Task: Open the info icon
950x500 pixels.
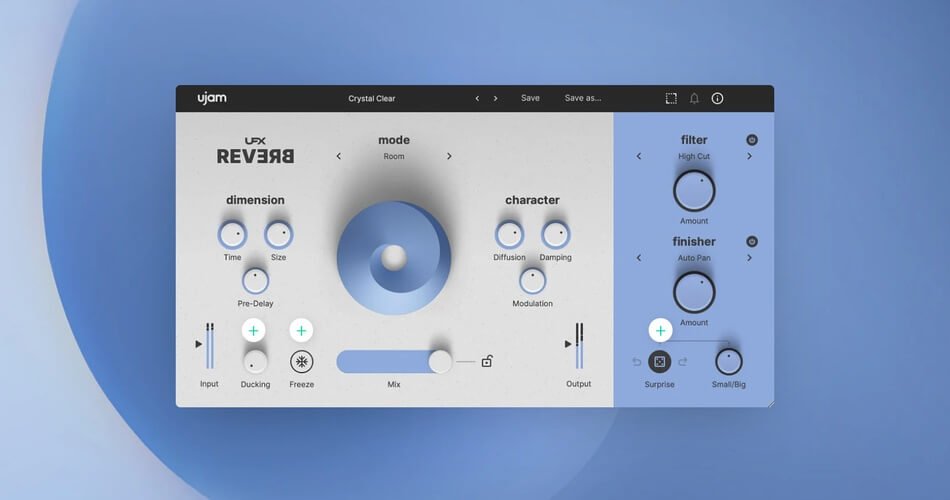Action: click(x=717, y=98)
